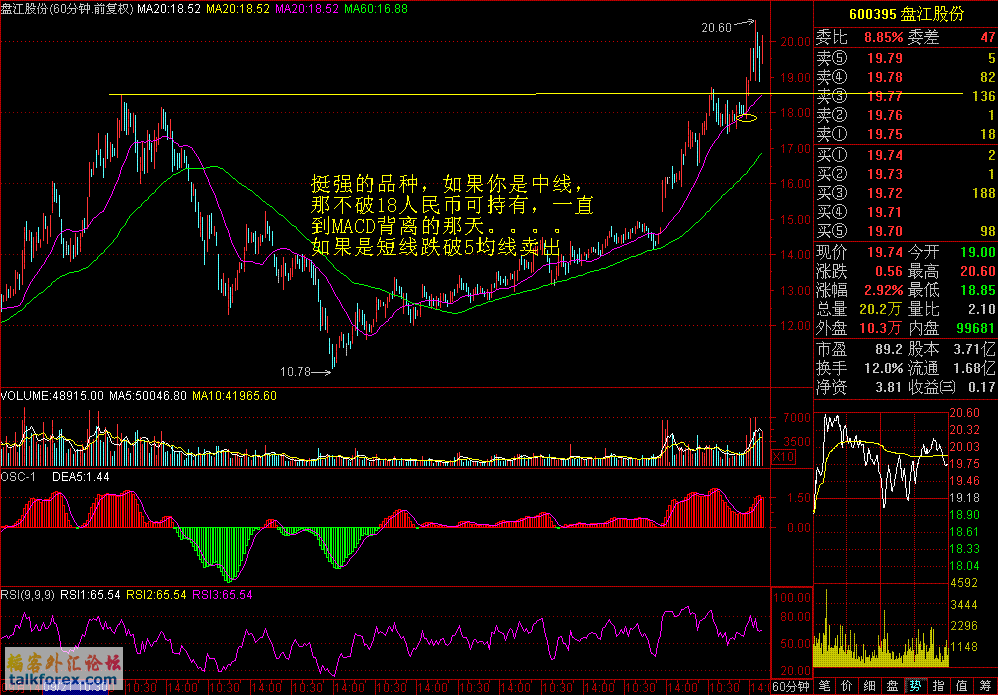Switch to the 笔 tab
This screenshot has height=695, width=998.
pyautogui.click(x=827, y=686)
